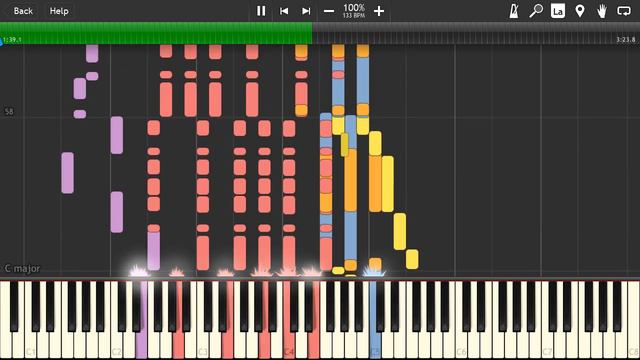Toggle the metronome icon
640x360 pixels.
(x=514, y=11)
